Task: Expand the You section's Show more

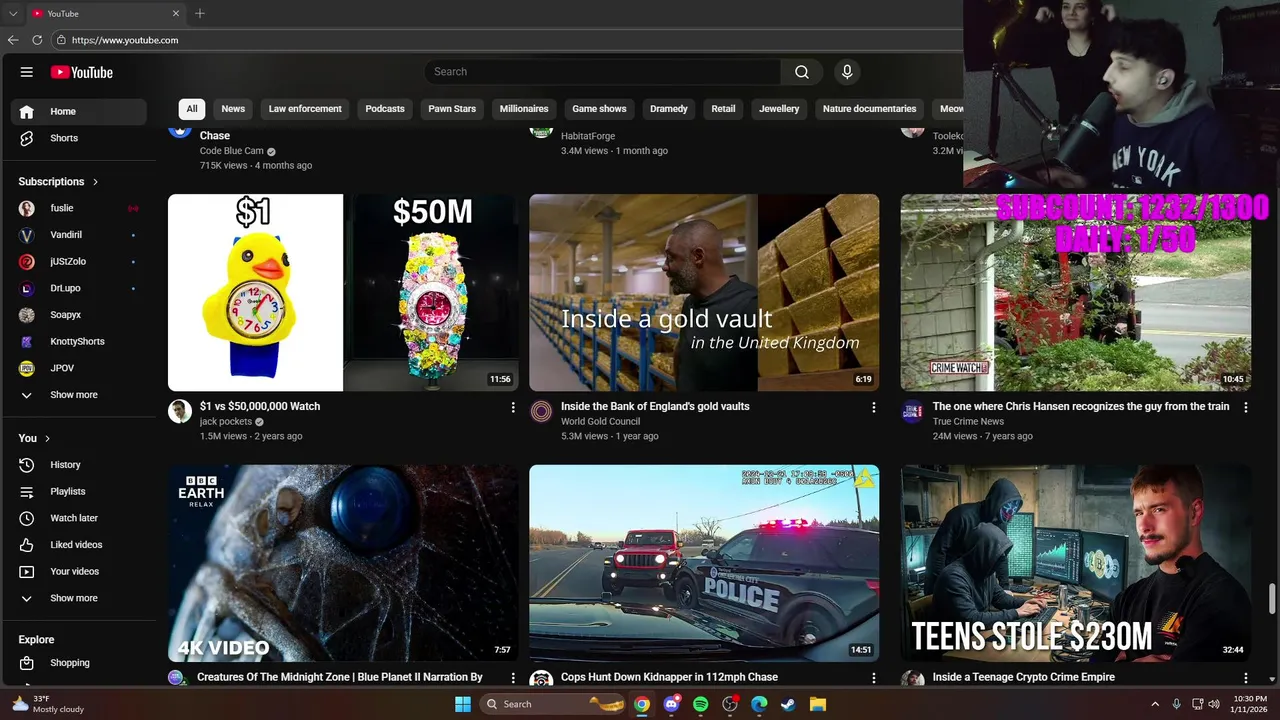Action: [x=79, y=598]
